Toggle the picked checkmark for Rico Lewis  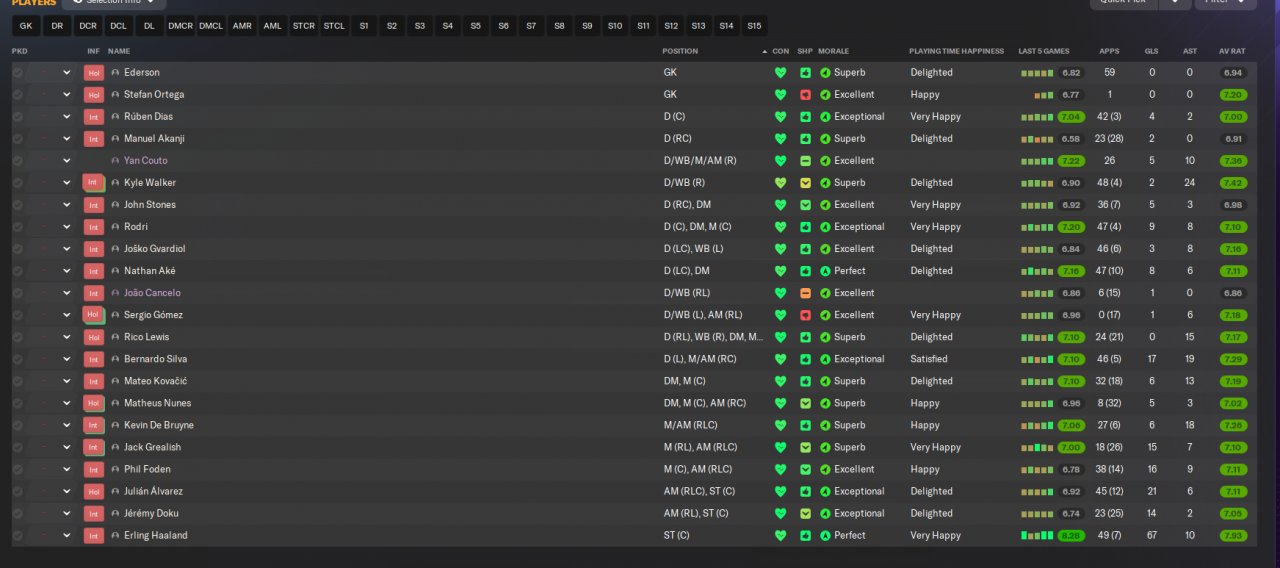(x=17, y=337)
